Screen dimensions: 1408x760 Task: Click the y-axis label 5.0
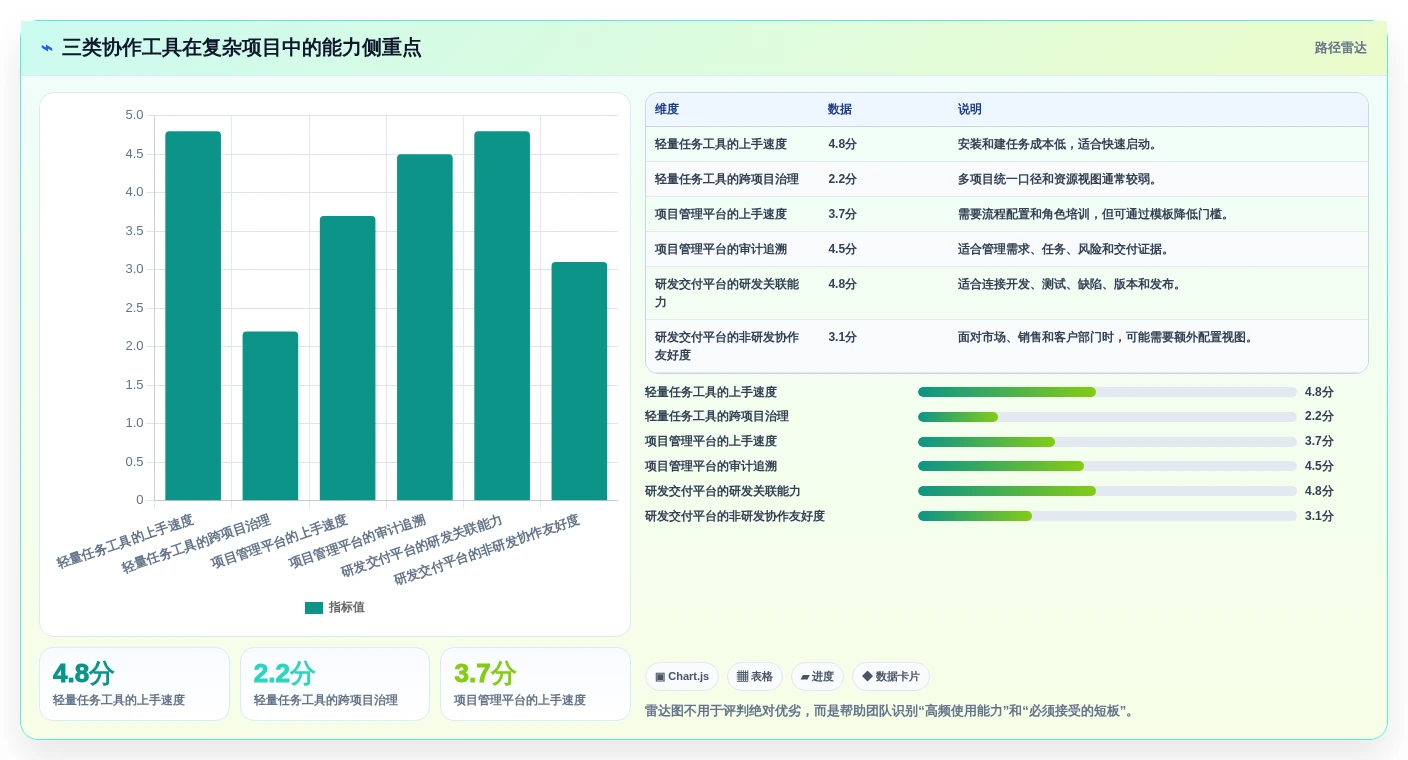coord(134,115)
